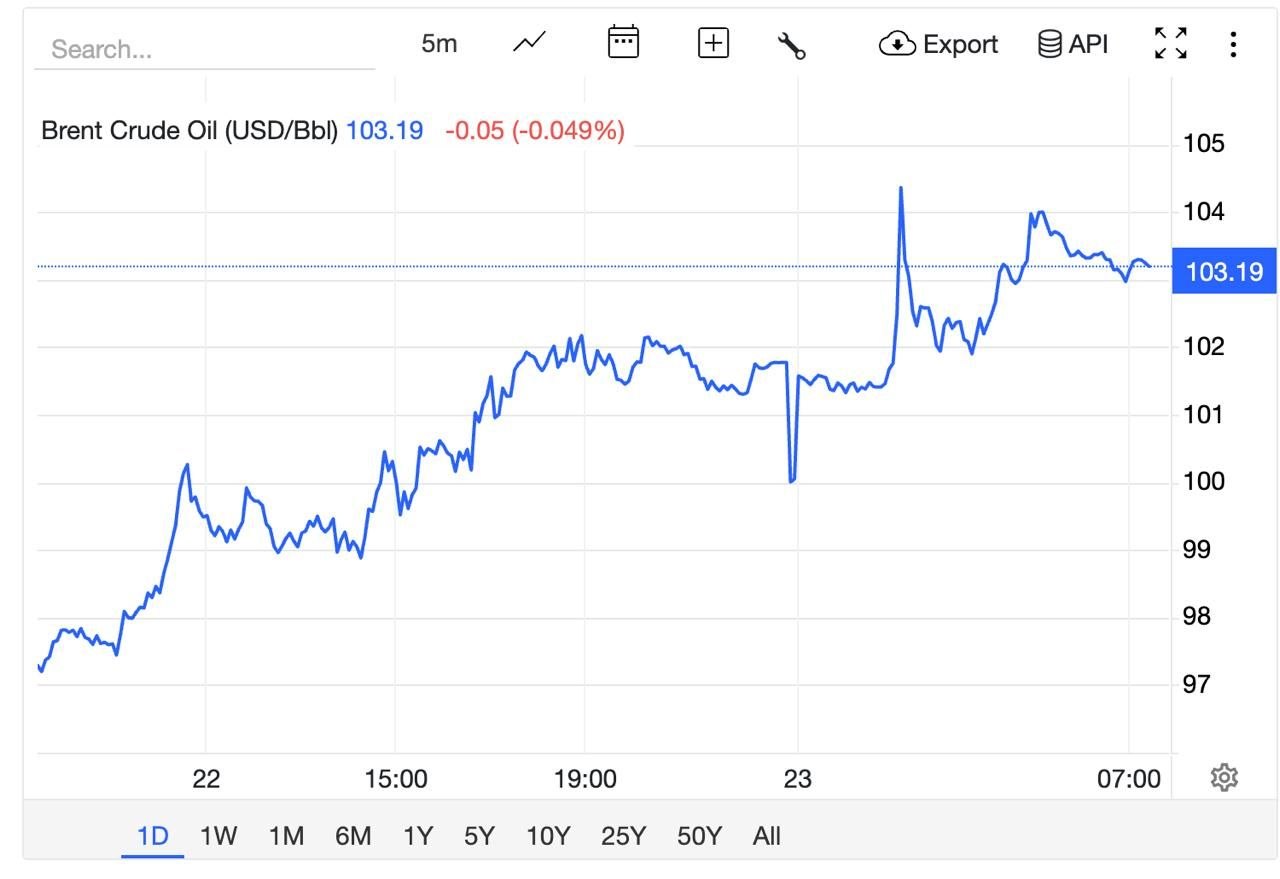Choose the 5Y time range
Screen dimensions: 1280x879
pos(479,836)
